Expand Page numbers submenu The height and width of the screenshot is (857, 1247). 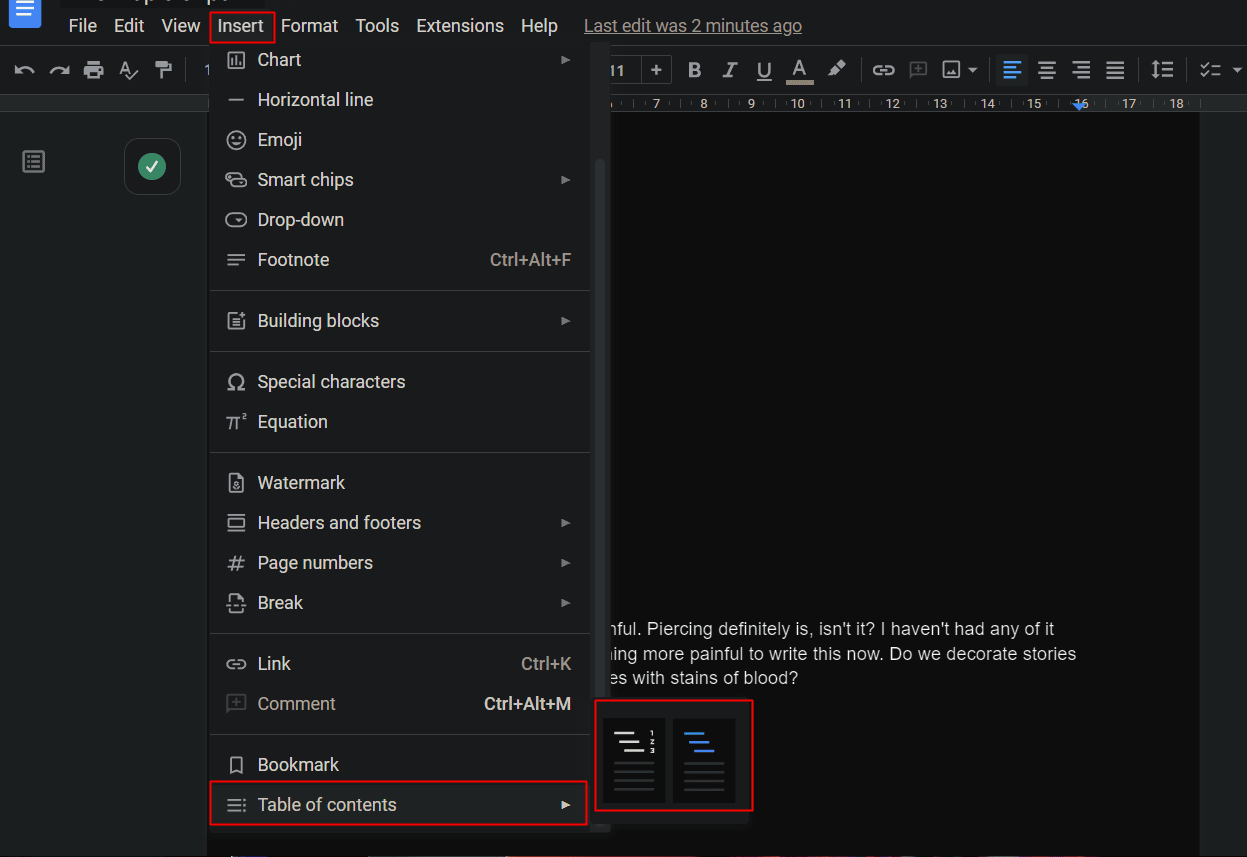[400, 563]
